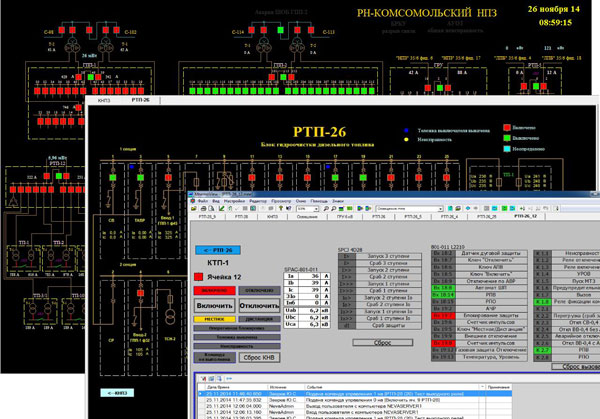Screen dimensions: 600x419
Task: Click green breaker between С-114 and С-113
Action: pos(280,30)
